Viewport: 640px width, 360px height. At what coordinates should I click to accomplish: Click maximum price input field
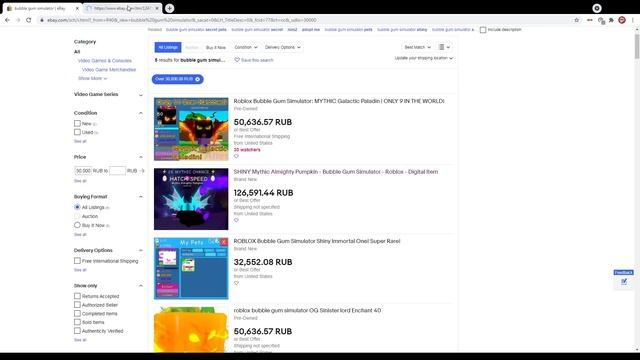117,171
